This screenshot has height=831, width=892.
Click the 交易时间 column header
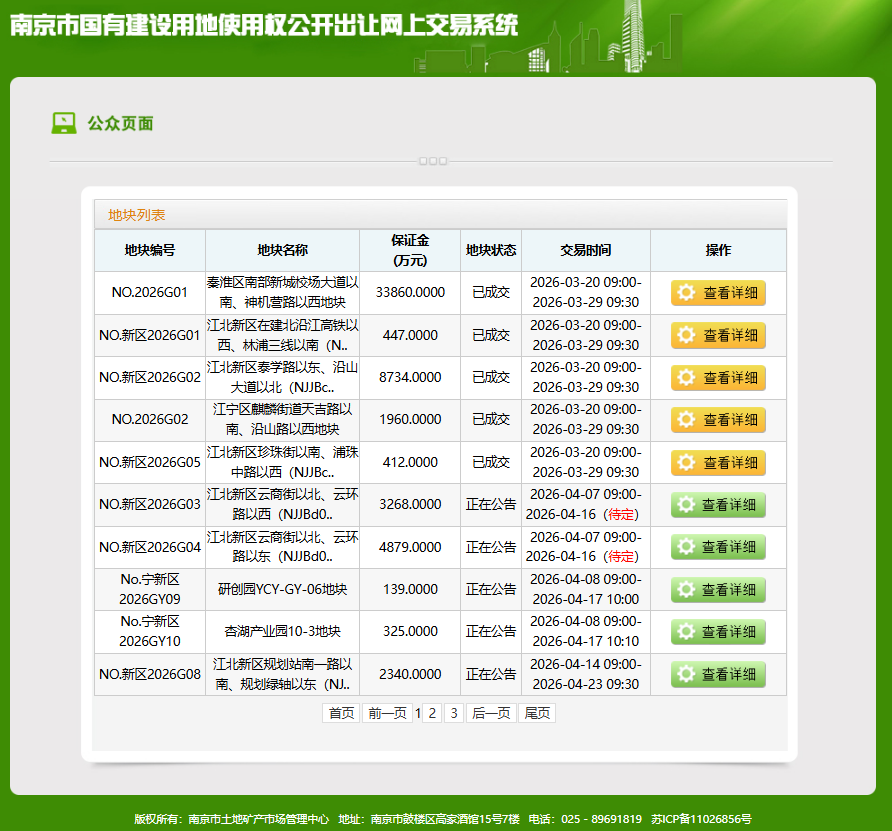click(585, 250)
